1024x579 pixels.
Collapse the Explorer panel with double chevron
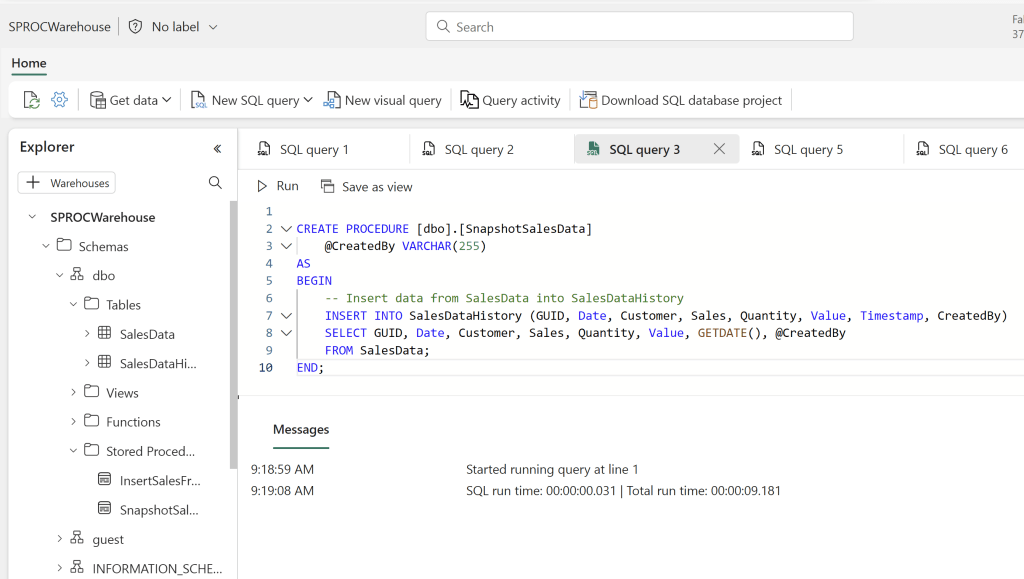[217, 148]
